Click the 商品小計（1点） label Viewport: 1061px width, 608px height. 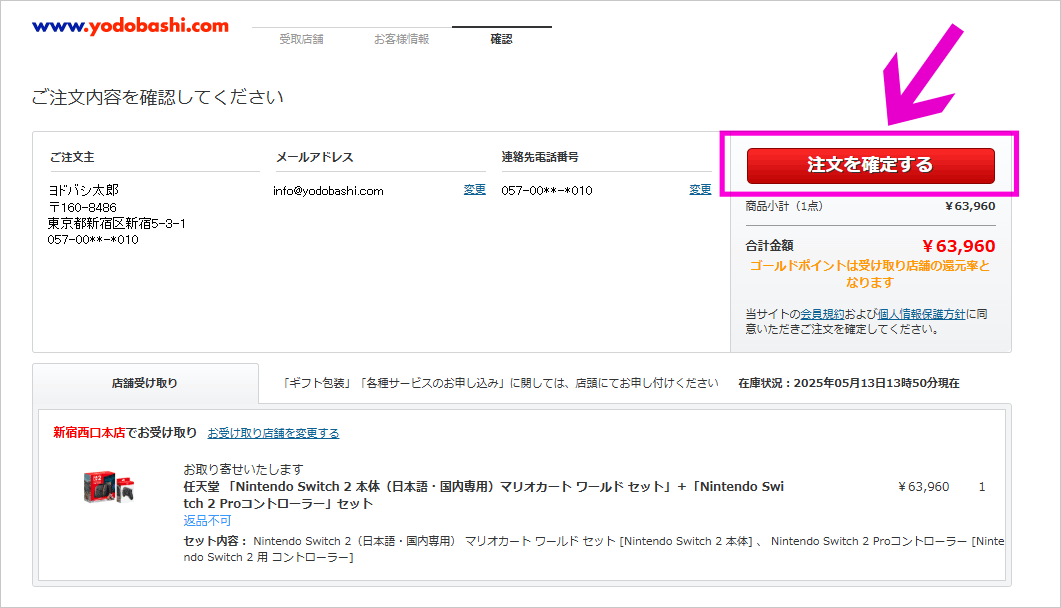pos(784,206)
